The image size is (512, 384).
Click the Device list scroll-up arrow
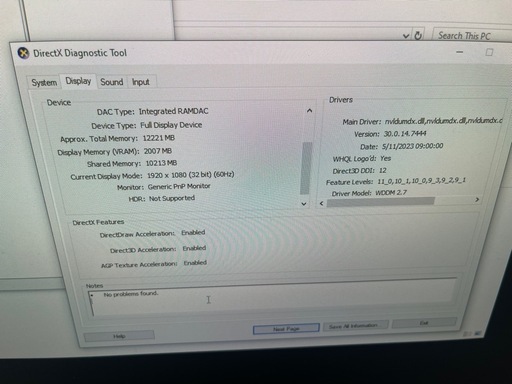309,111
